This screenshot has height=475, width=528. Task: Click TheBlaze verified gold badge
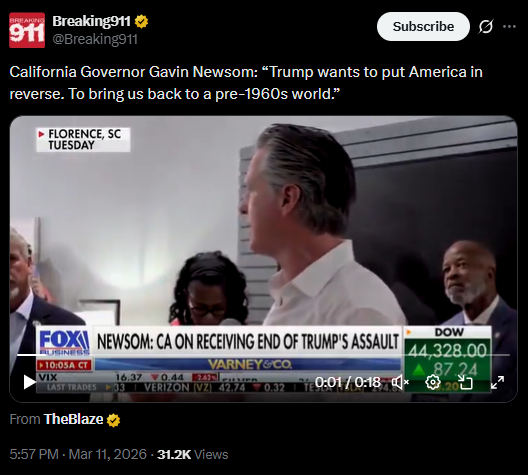[113, 420]
